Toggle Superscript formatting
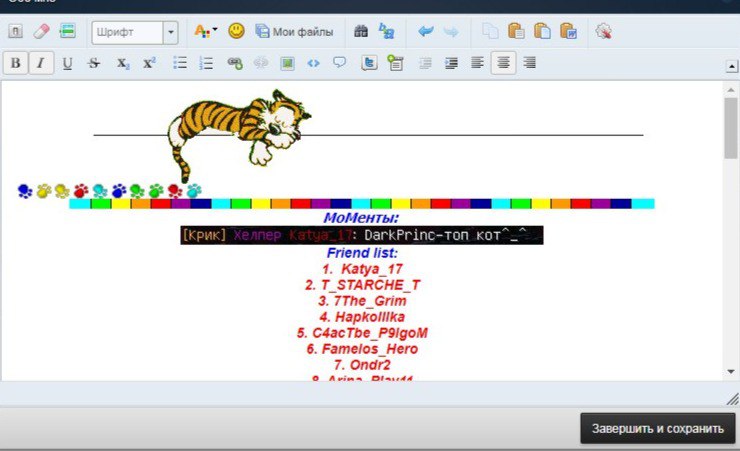Viewport: 740px width, 451px height. pos(149,63)
